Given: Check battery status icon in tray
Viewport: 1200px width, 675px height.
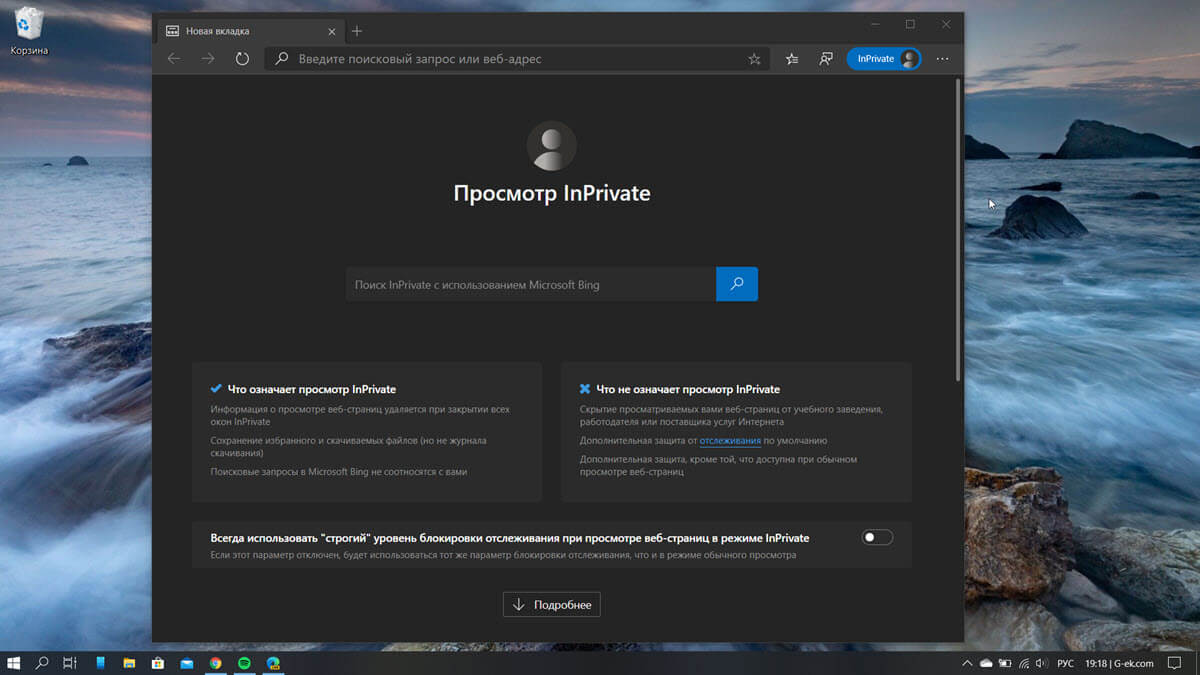Looking at the screenshot, I should pos(1004,663).
